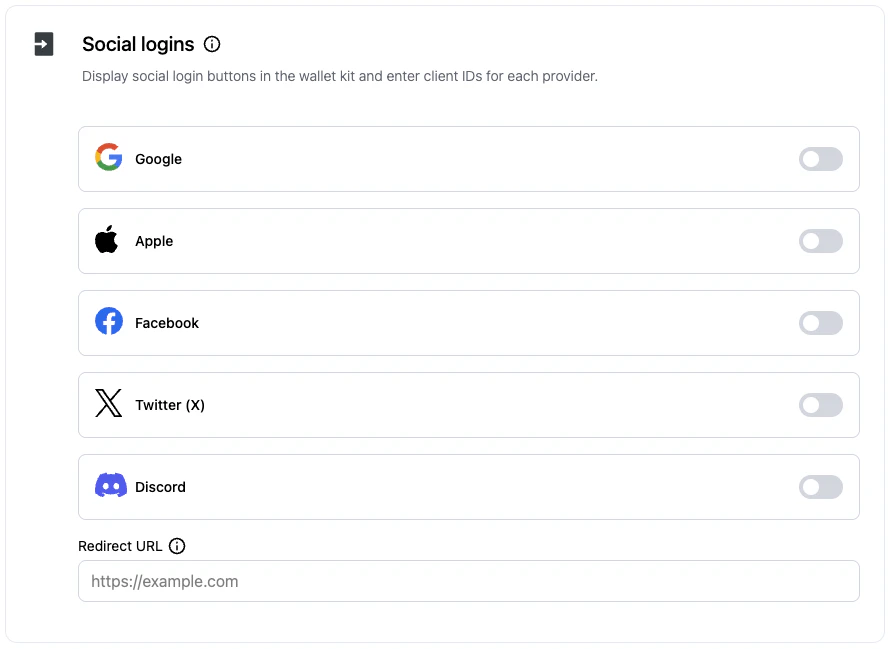Click the Redirect URL label
Screen dimensions: 890x649
(x=118, y=546)
